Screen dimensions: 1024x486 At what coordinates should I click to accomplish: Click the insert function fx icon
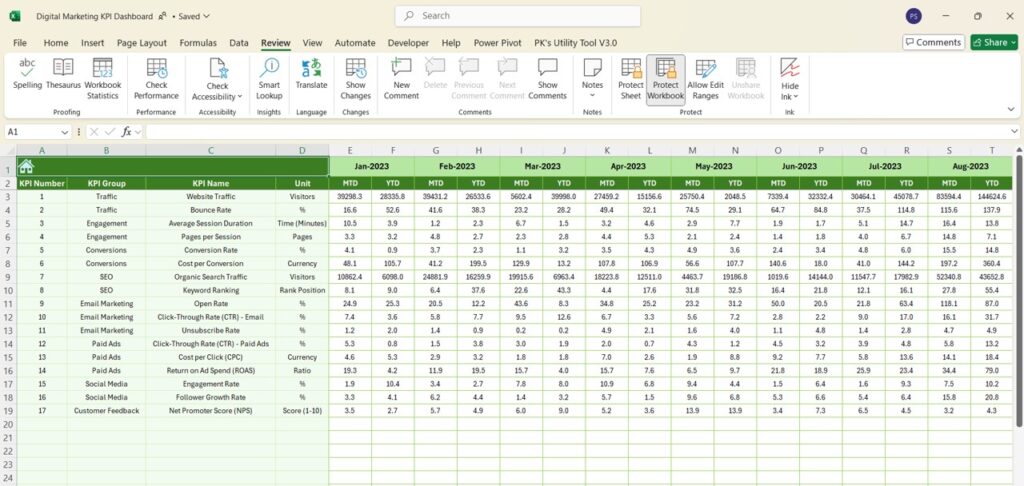[127, 132]
